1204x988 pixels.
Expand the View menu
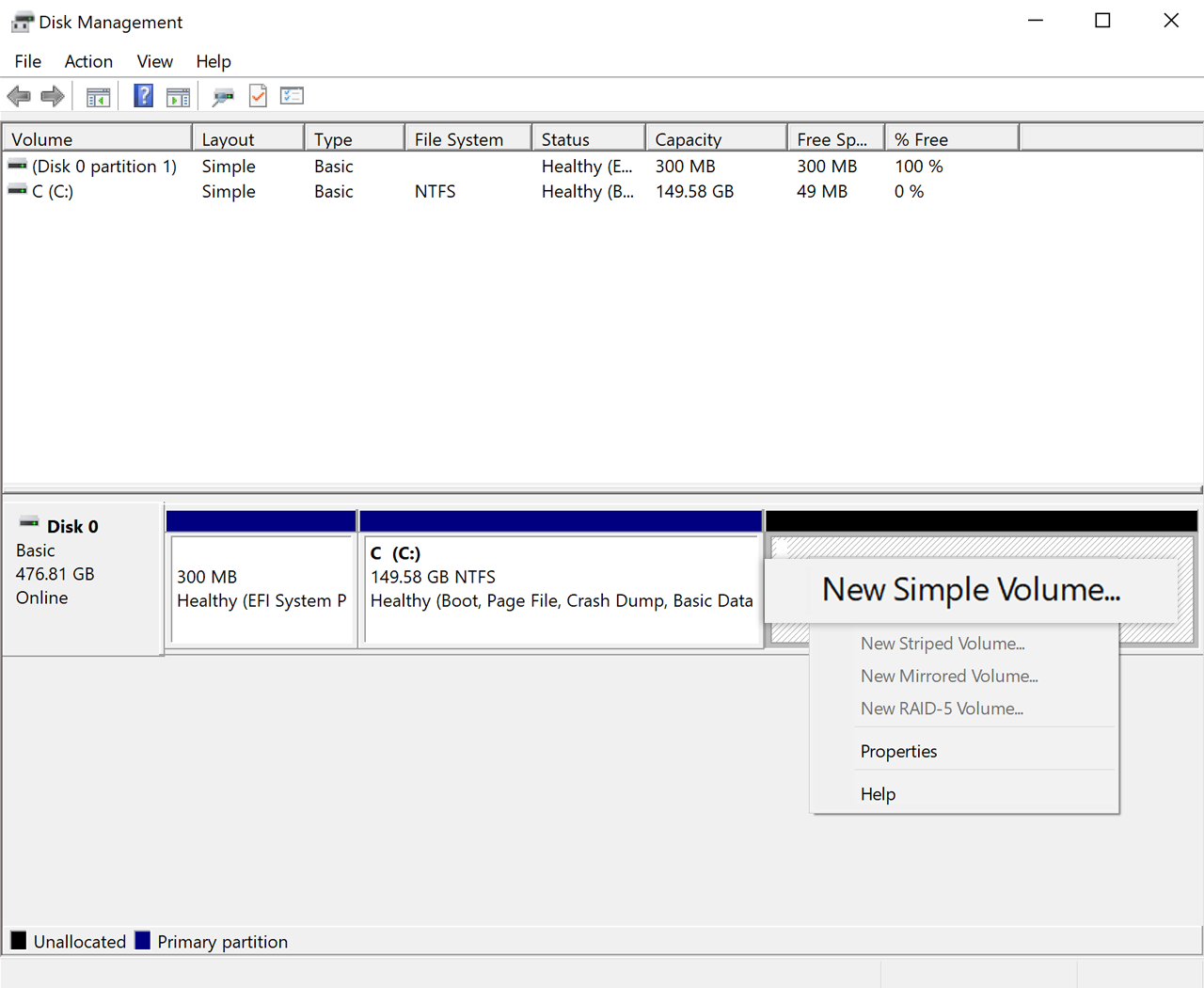pyautogui.click(x=154, y=61)
